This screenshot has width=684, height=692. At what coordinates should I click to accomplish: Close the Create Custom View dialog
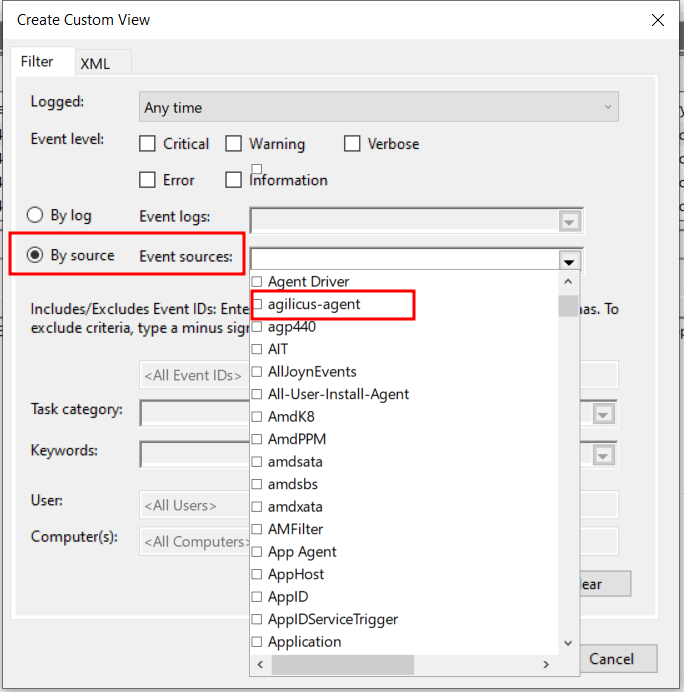pyautogui.click(x=657, y=19)
